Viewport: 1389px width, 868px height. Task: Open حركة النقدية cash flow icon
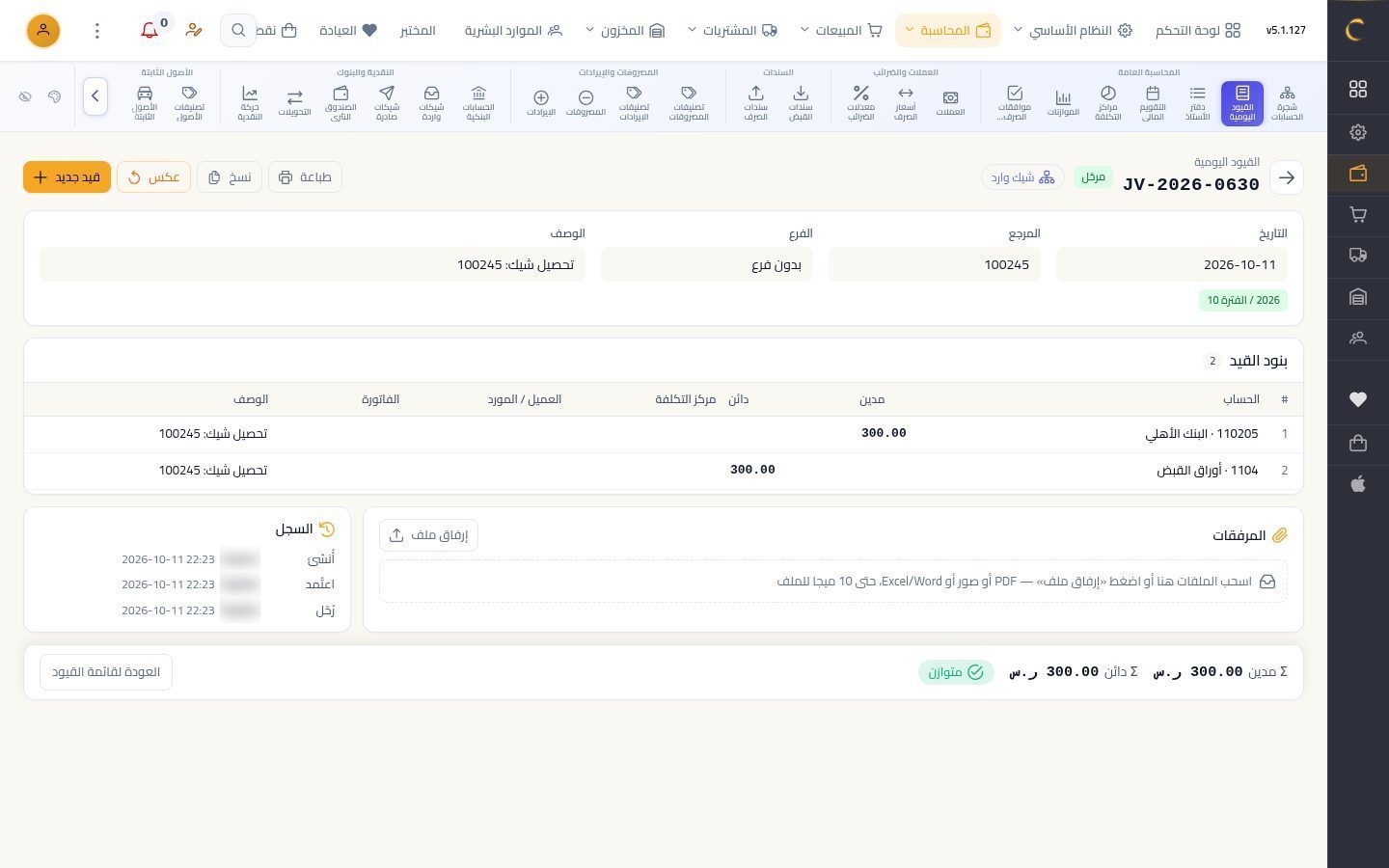click(250, 103)
